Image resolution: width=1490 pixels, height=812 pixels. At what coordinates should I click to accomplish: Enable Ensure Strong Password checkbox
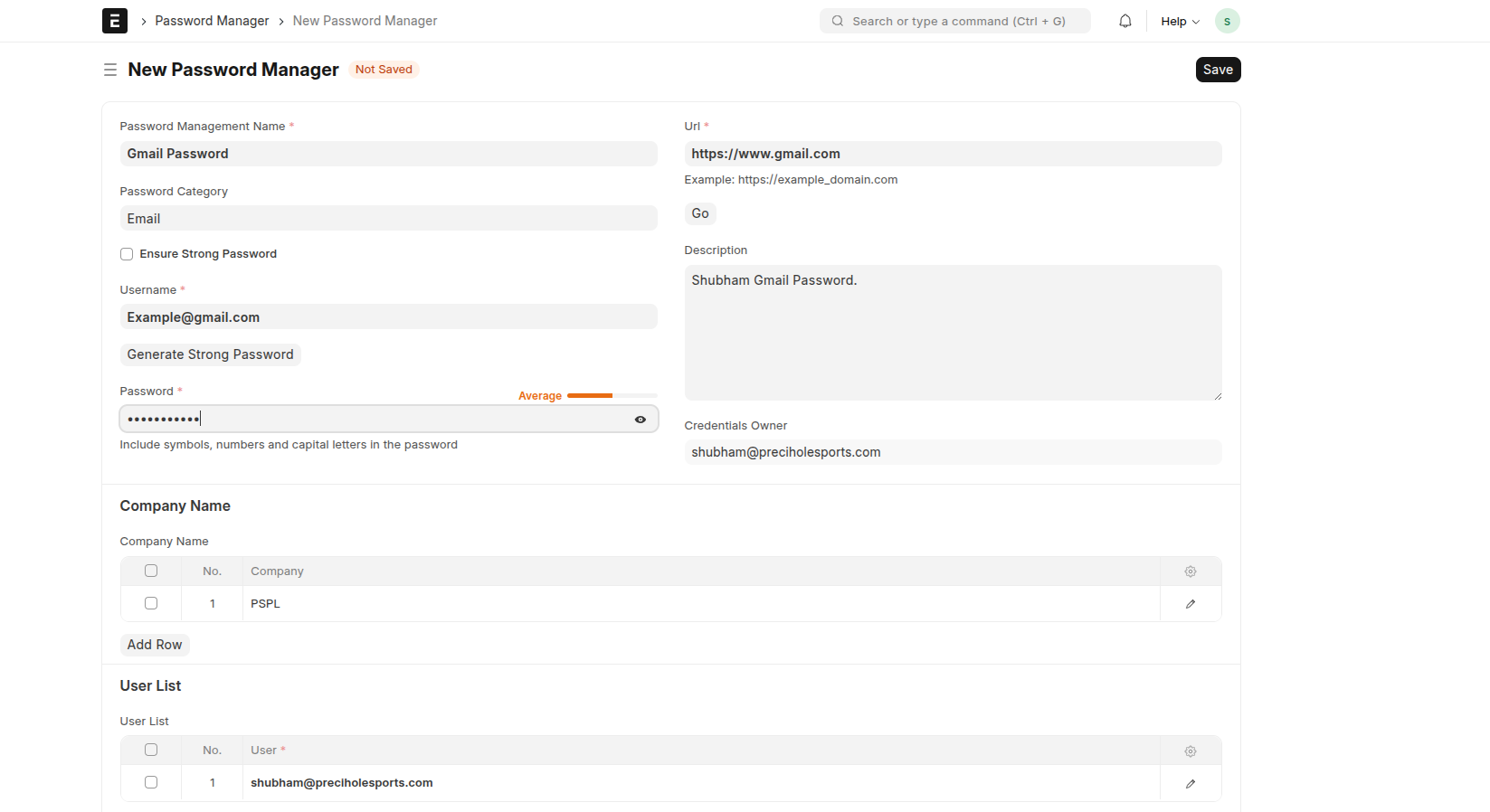127,254
